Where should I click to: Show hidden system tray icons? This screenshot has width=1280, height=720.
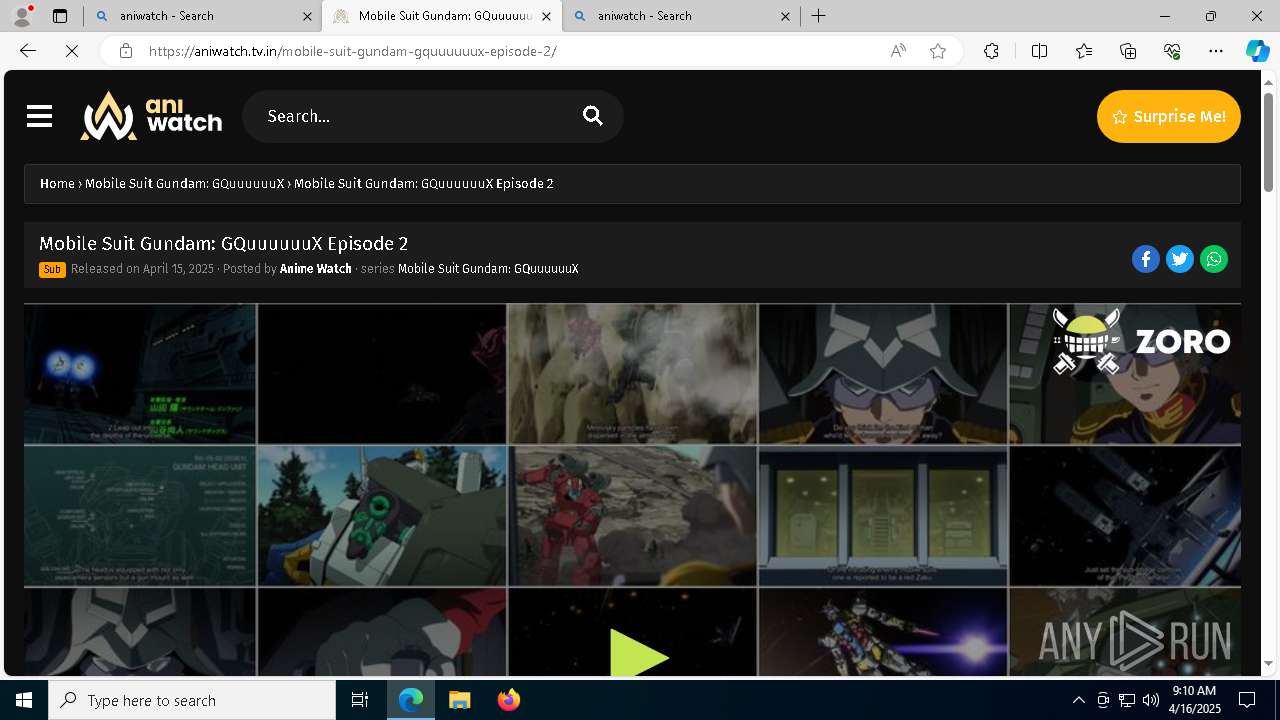point(1078,700)
